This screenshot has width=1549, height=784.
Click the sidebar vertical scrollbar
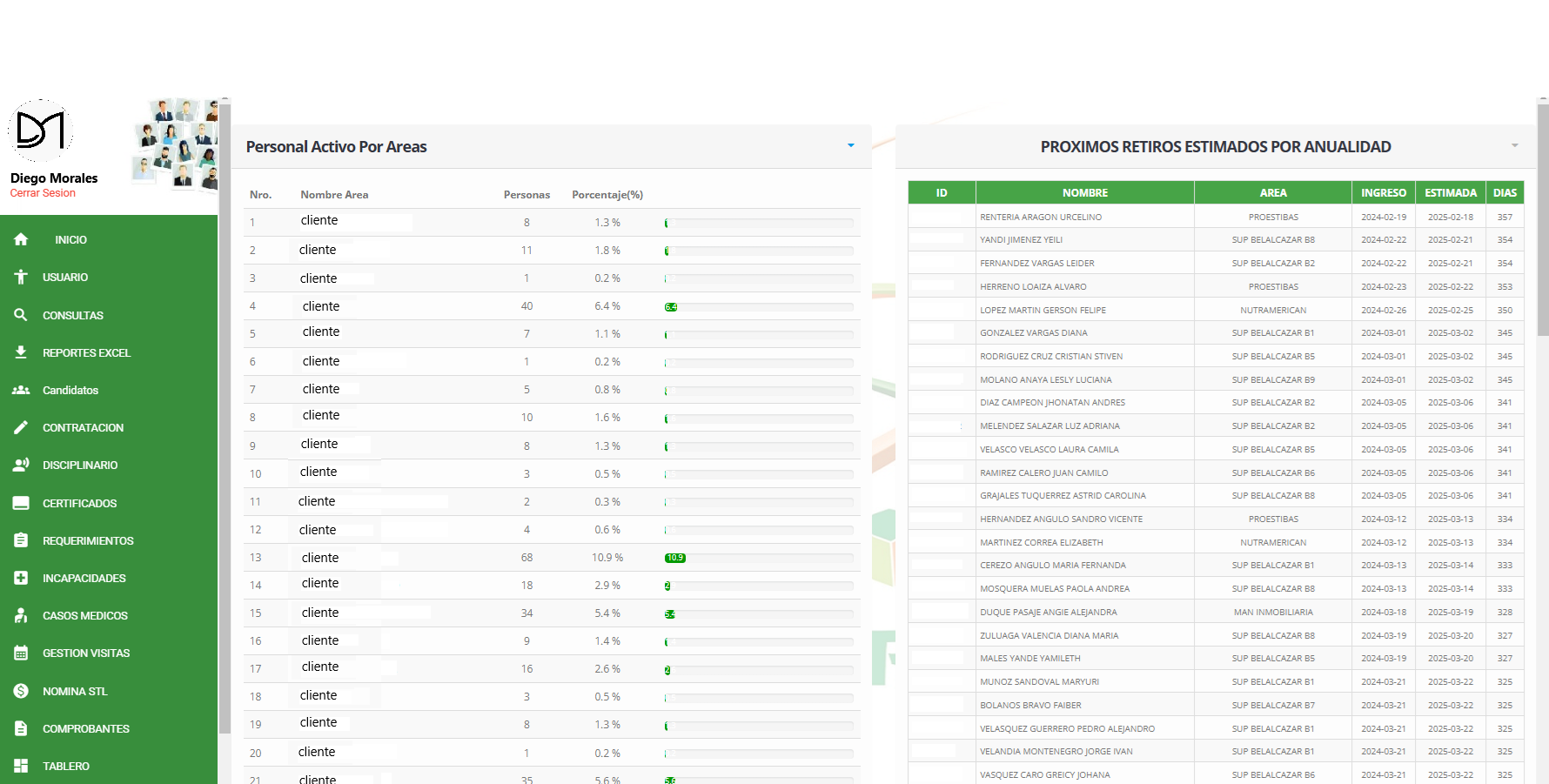pyautogui.click(x=225, y=418)
